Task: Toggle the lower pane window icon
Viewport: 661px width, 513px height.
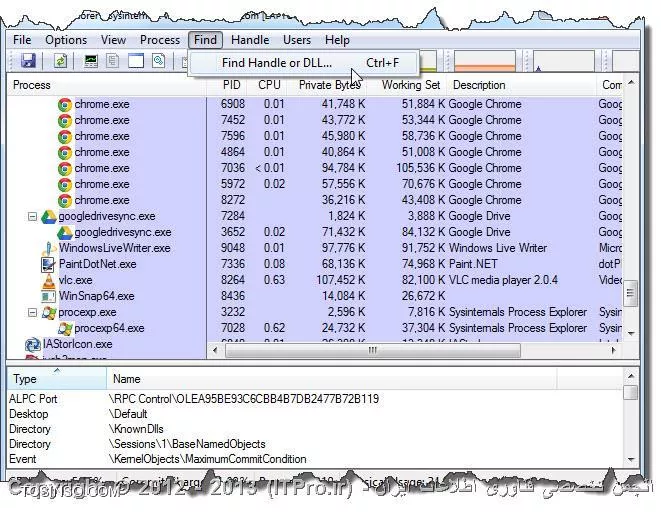Action: coord(136,61)
